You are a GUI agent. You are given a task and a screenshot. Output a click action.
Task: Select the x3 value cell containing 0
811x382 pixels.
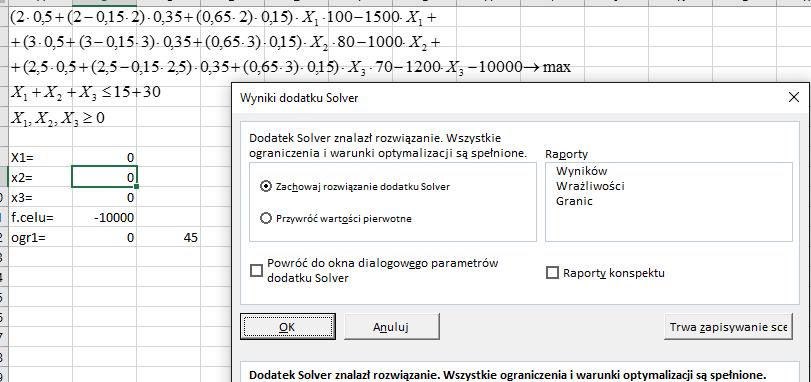tap(104, 197)
